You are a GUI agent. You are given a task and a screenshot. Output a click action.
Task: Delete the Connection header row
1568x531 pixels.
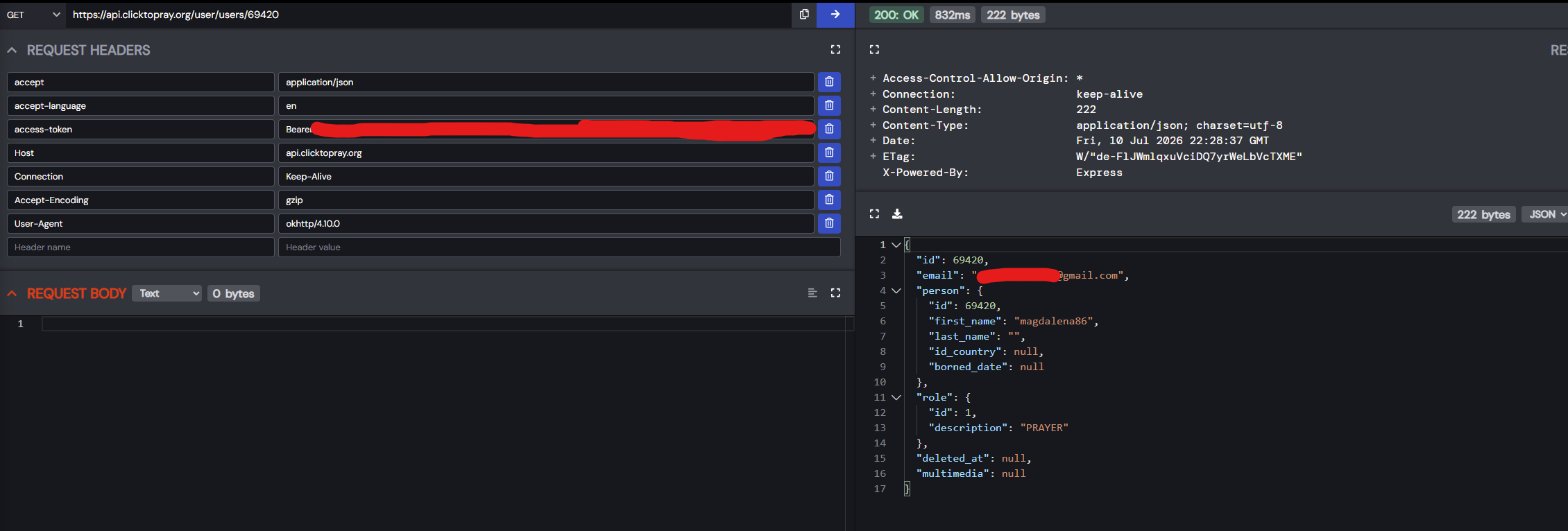click(x=829, y=176)
